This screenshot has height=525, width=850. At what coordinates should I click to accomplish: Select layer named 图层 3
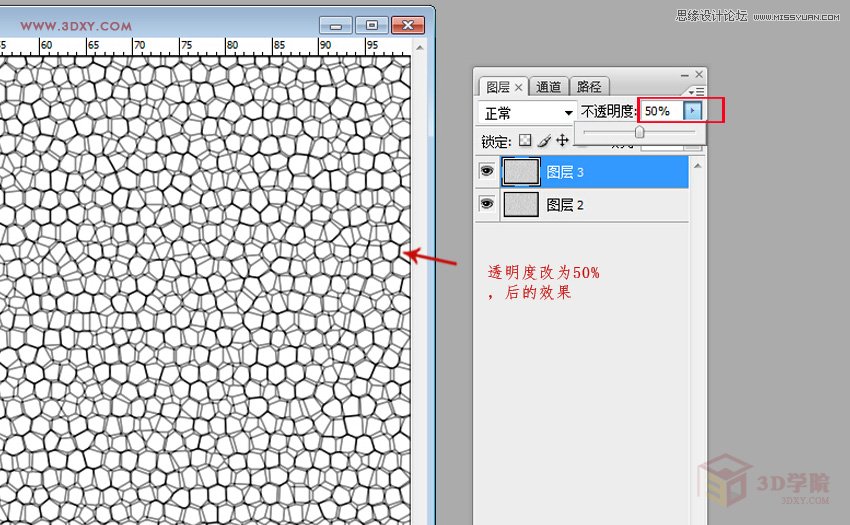tap(565, 172)
